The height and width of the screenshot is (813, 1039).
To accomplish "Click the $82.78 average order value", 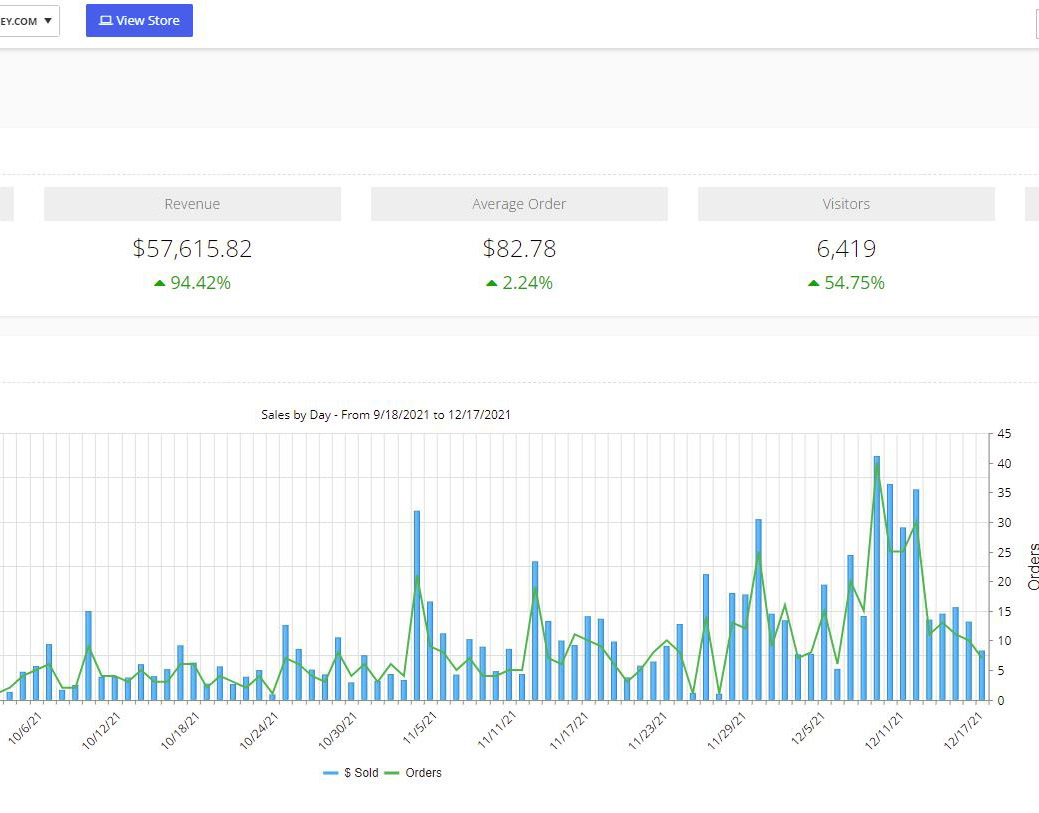I will tap(519, 248).
